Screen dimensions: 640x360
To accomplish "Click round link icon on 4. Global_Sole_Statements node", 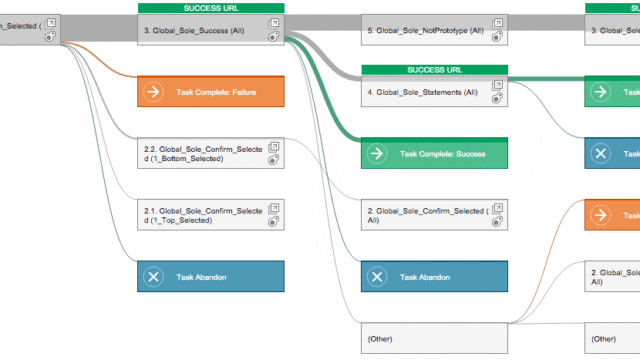I will (x=497, y=98).
